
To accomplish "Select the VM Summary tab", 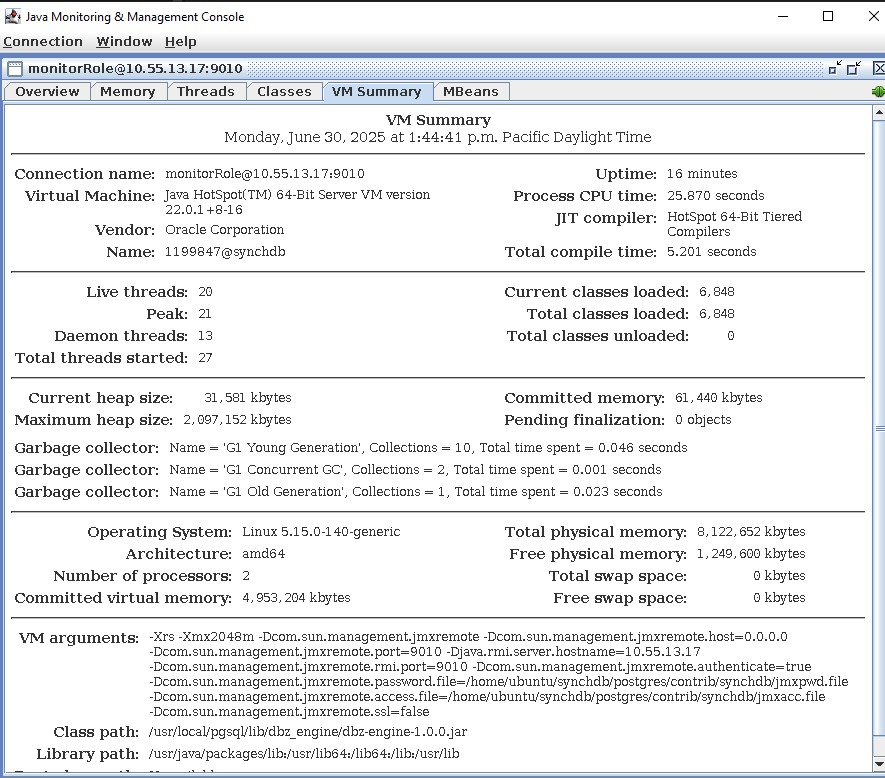I will [x=376, y=91].
